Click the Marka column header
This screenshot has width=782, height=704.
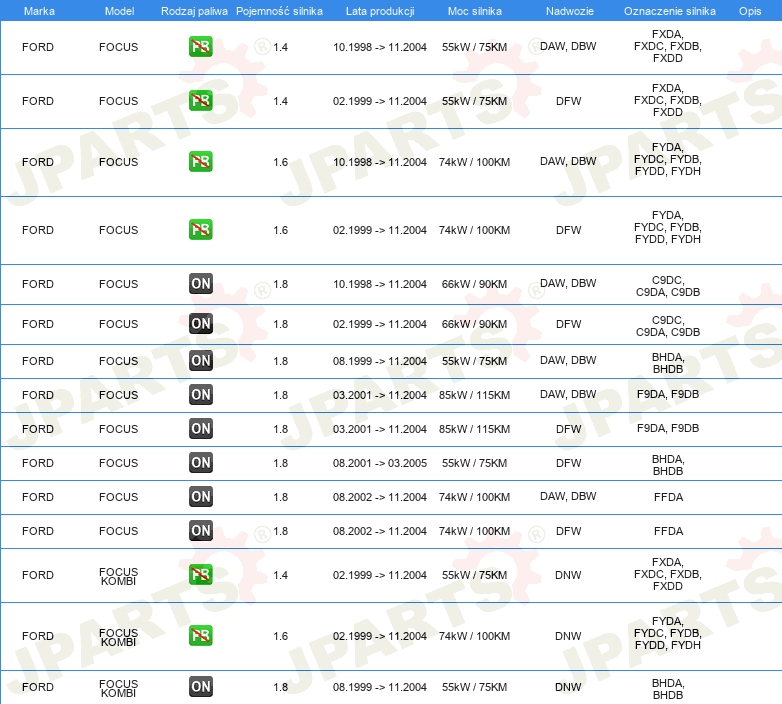tap(38, 10)
